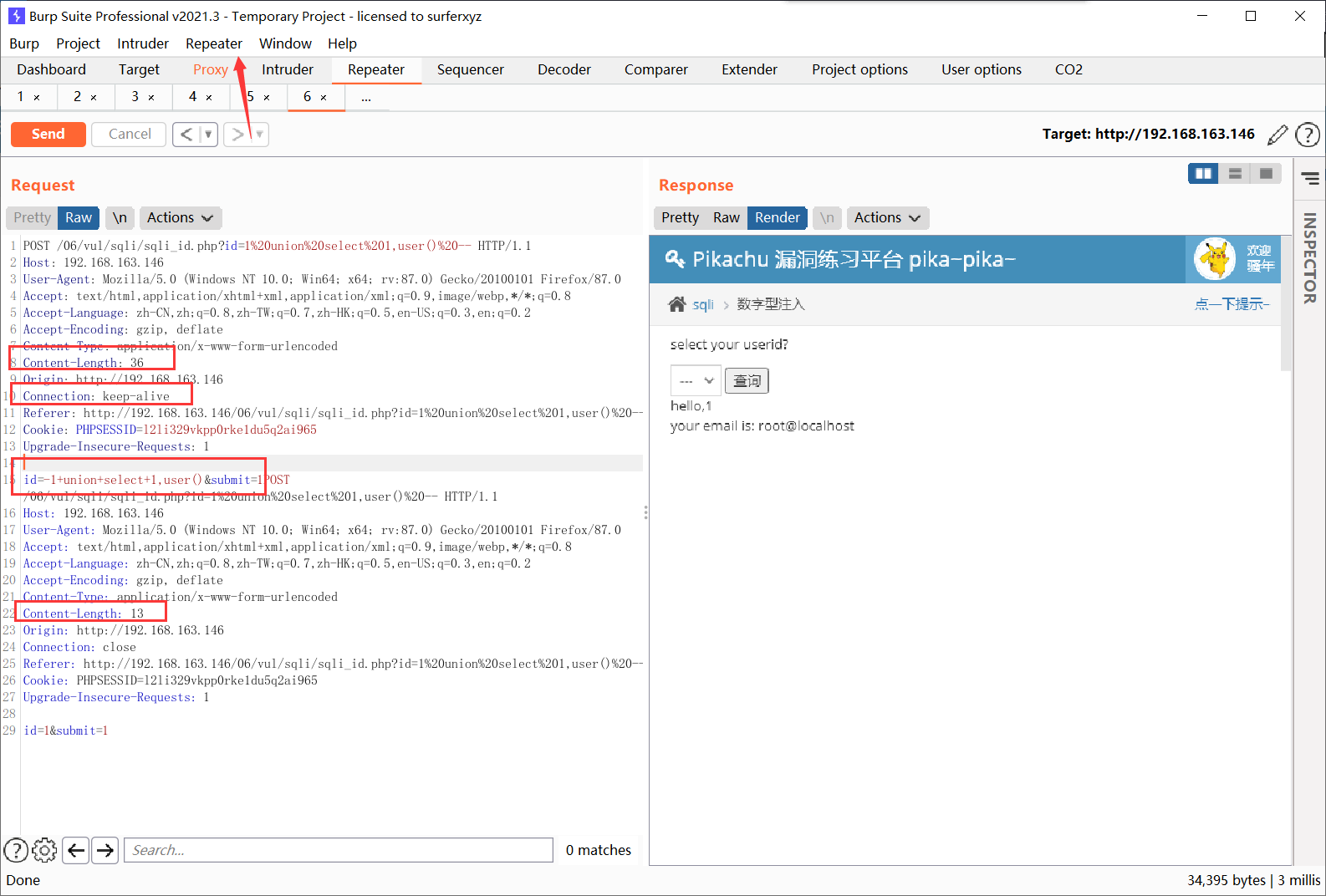Select Pretty view in Request panel
1326x896 pixels.
click(32, 217)
